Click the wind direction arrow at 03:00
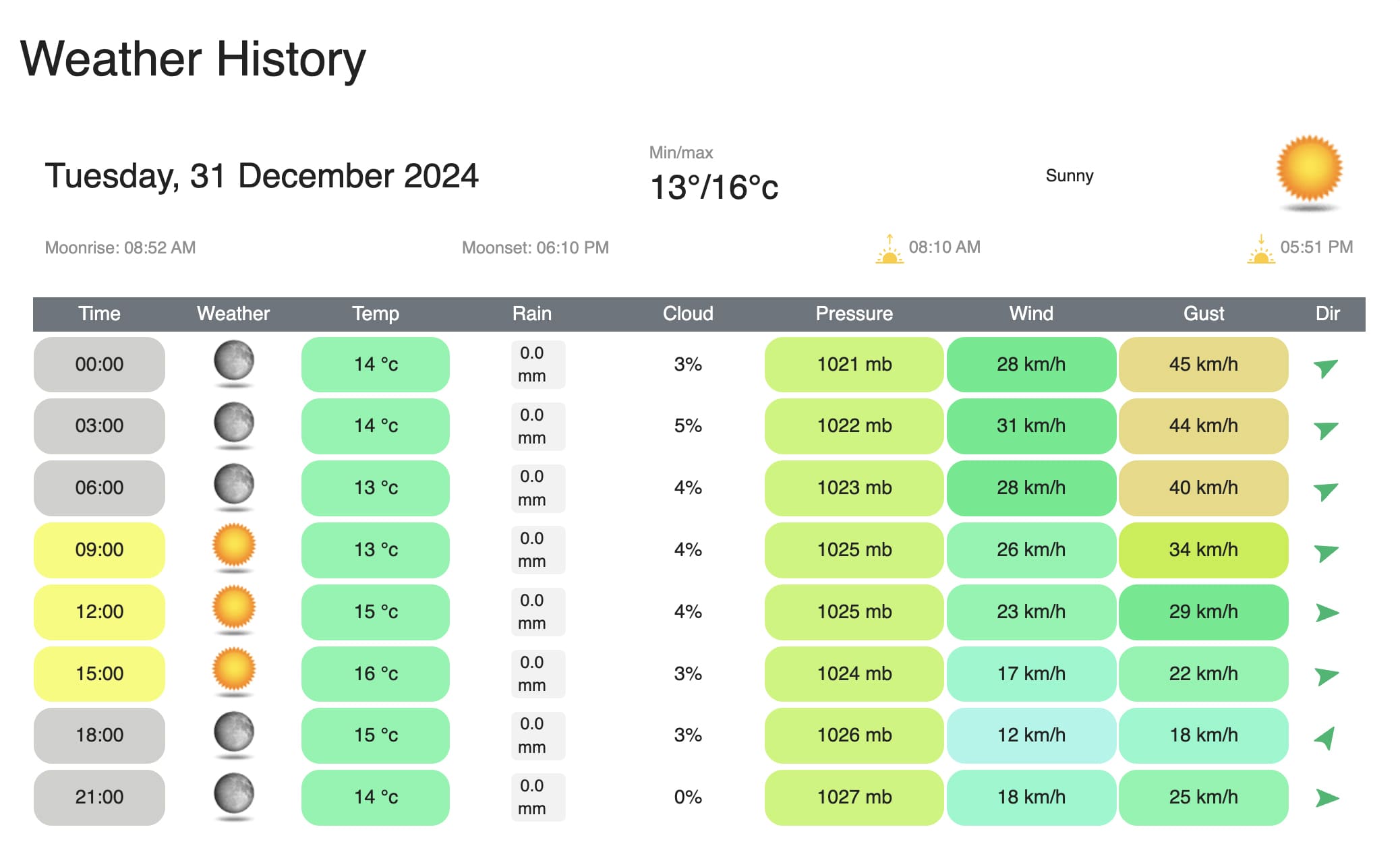 pos(1326,429)
